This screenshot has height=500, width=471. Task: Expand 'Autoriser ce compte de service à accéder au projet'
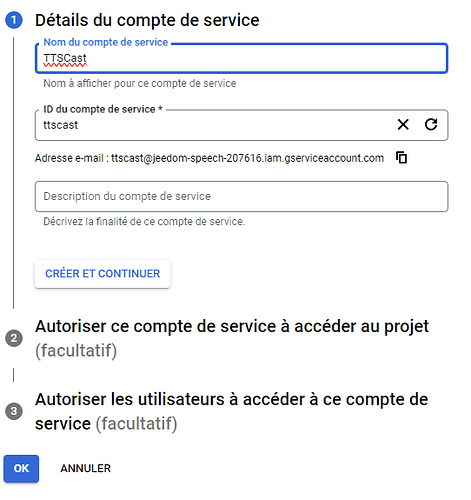232,338
